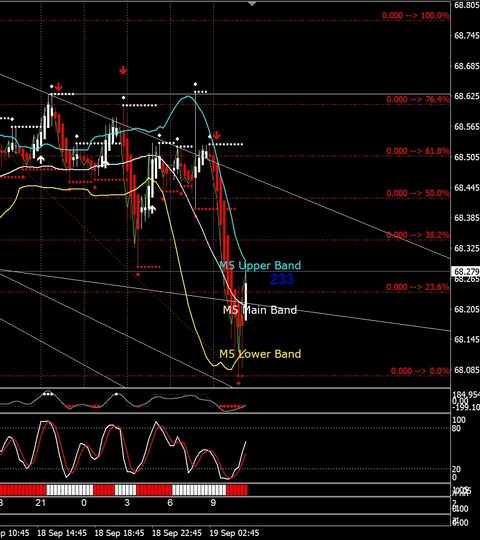Viewport: 480px width, 540px height.
Task: Click price axis value 68.325
Action: 467,248
